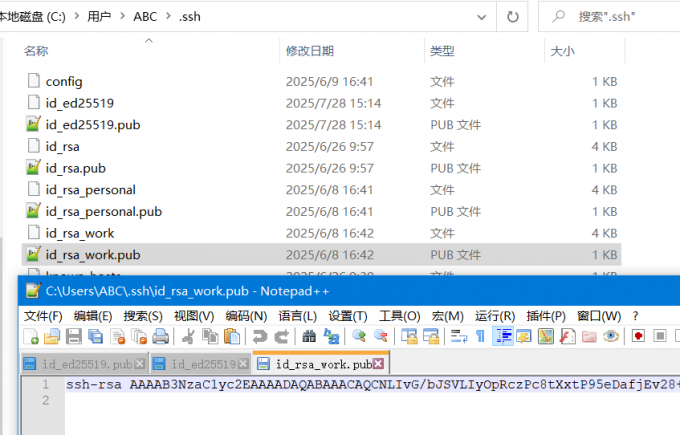Open the 语言(L) menu
Image resolution: width=680 pixels, height=435 pixels.
(x=298, y=316)
